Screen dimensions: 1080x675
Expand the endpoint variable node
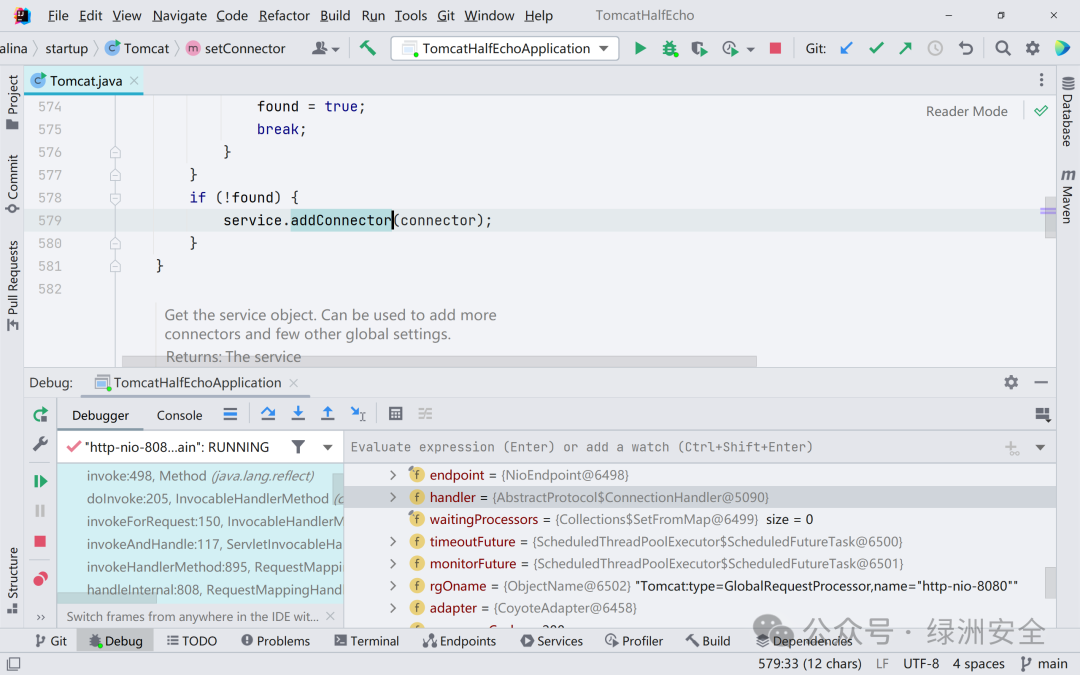point(393,475)
